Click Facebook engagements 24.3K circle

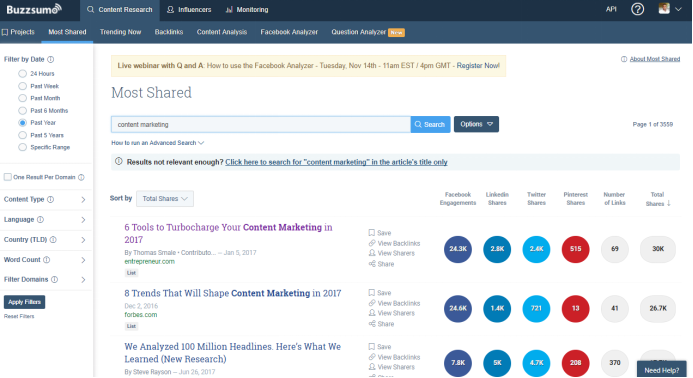point(458,249)
